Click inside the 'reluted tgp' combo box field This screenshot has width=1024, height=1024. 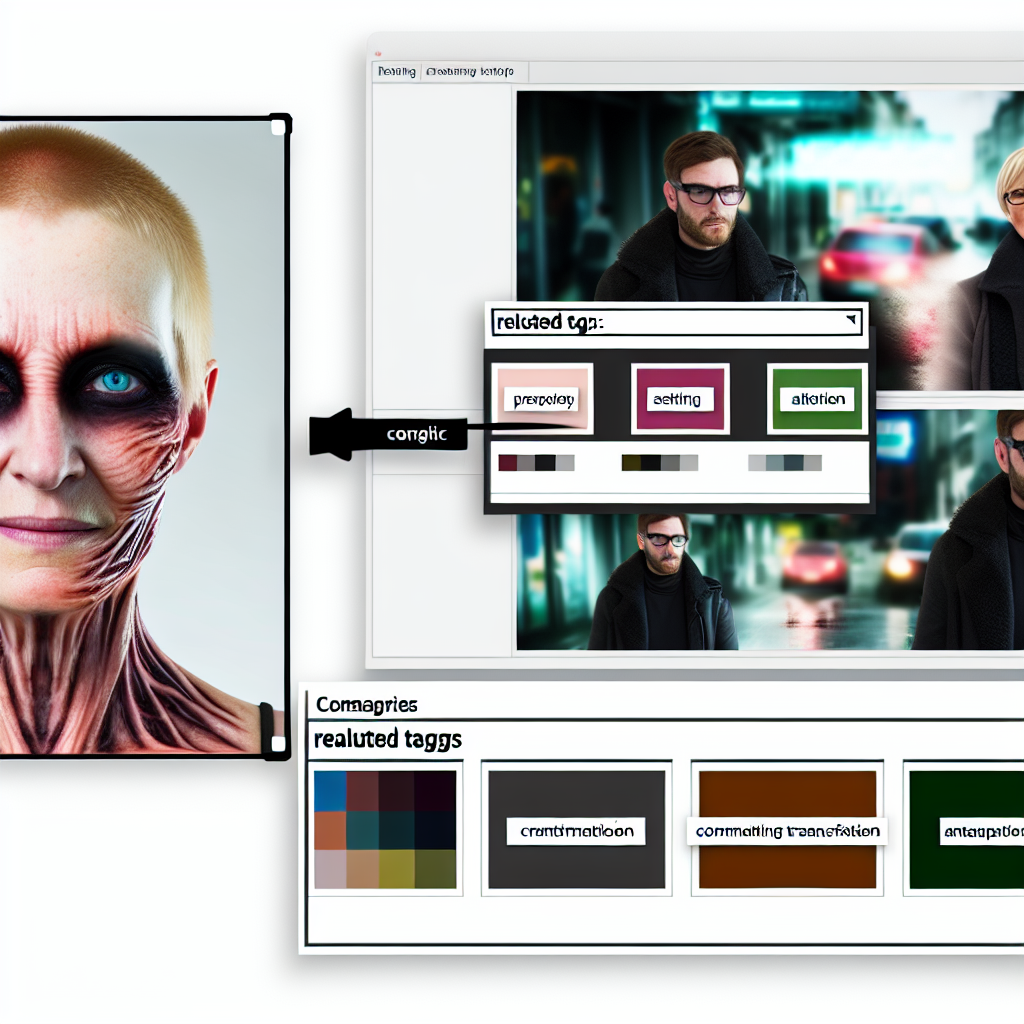[x=660, y=322]
